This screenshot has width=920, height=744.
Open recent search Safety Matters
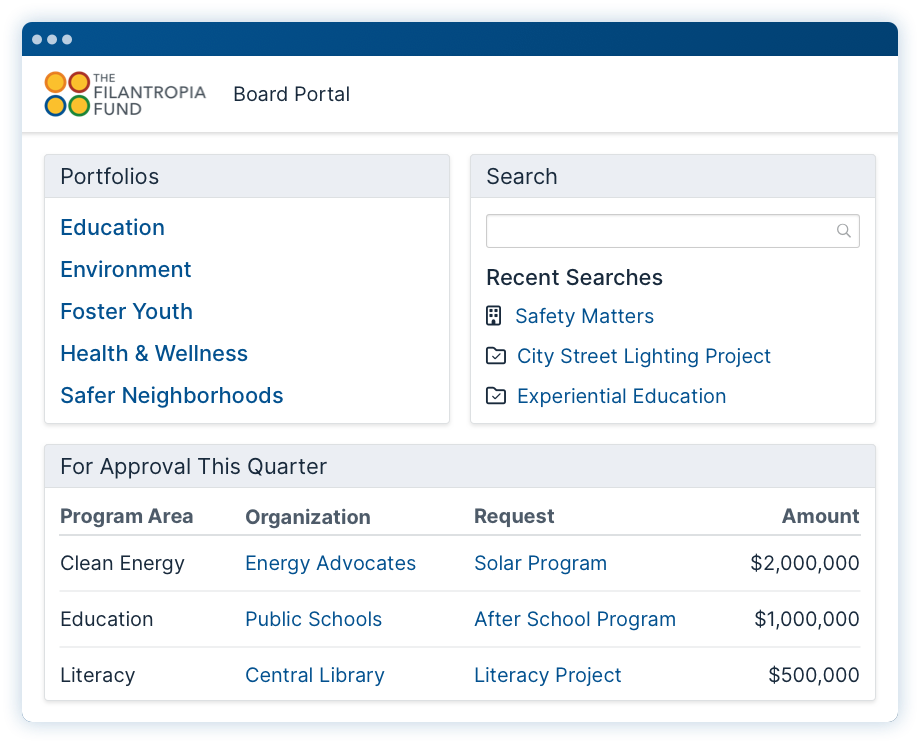[x=584, y=316]
